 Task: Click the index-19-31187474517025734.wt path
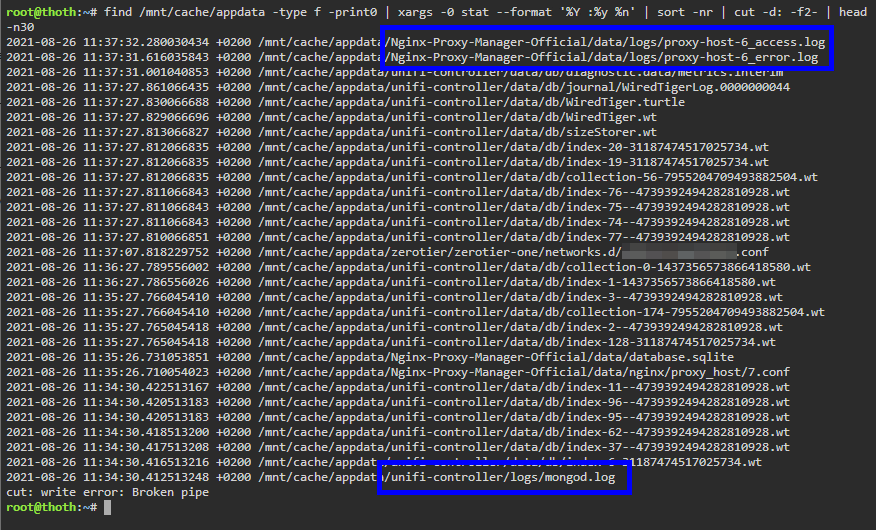tap(513, 163)
